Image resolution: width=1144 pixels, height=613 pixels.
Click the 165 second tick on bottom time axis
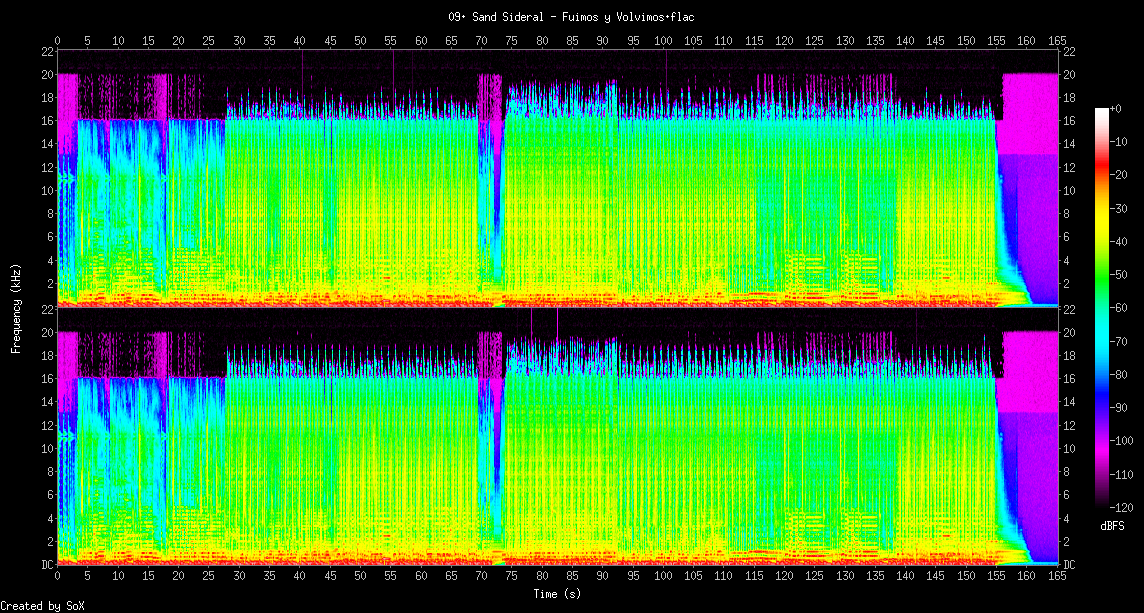(x=1057, y=577)
